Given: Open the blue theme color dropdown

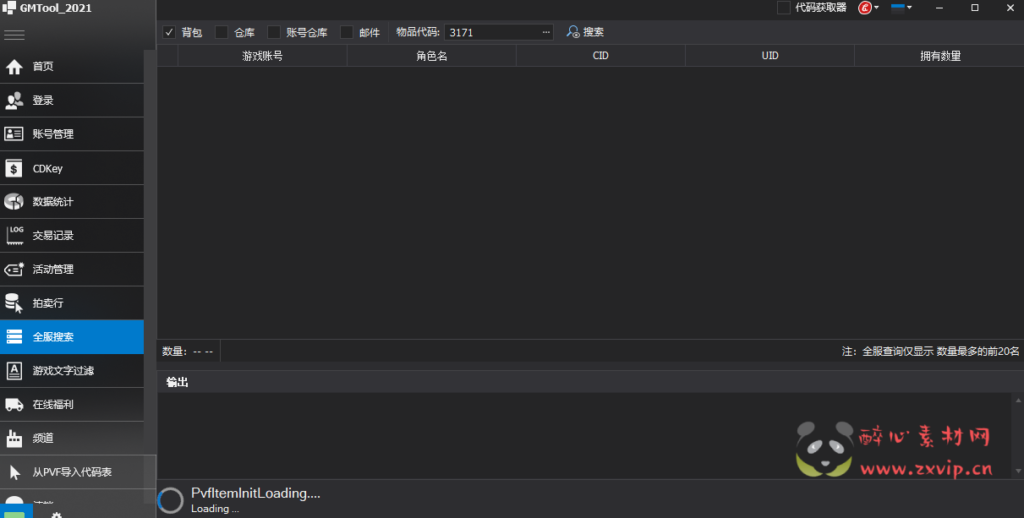Looking at the screenshot, I should tap(901, 8).
